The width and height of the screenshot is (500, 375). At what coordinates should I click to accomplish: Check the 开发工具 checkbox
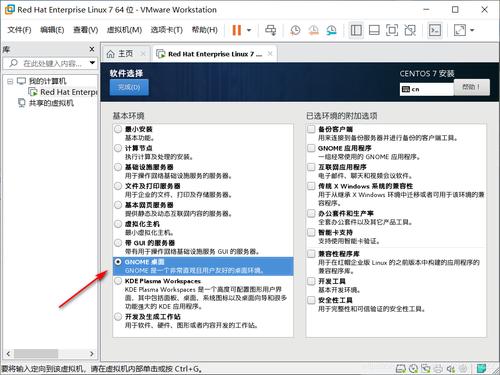311,281
